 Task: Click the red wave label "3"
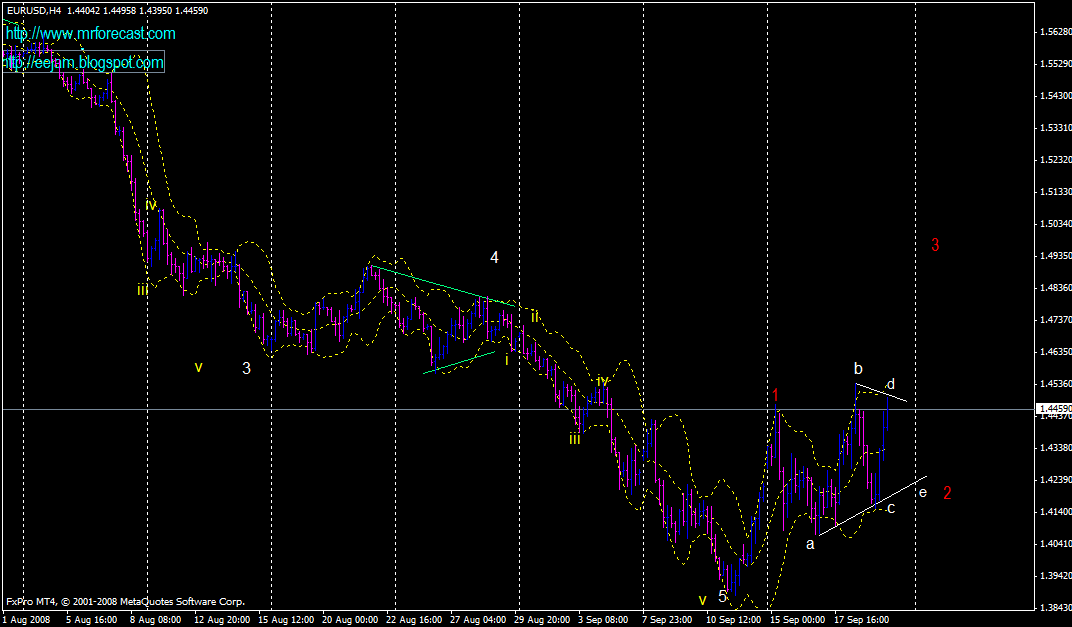click(x=935, y=244)
